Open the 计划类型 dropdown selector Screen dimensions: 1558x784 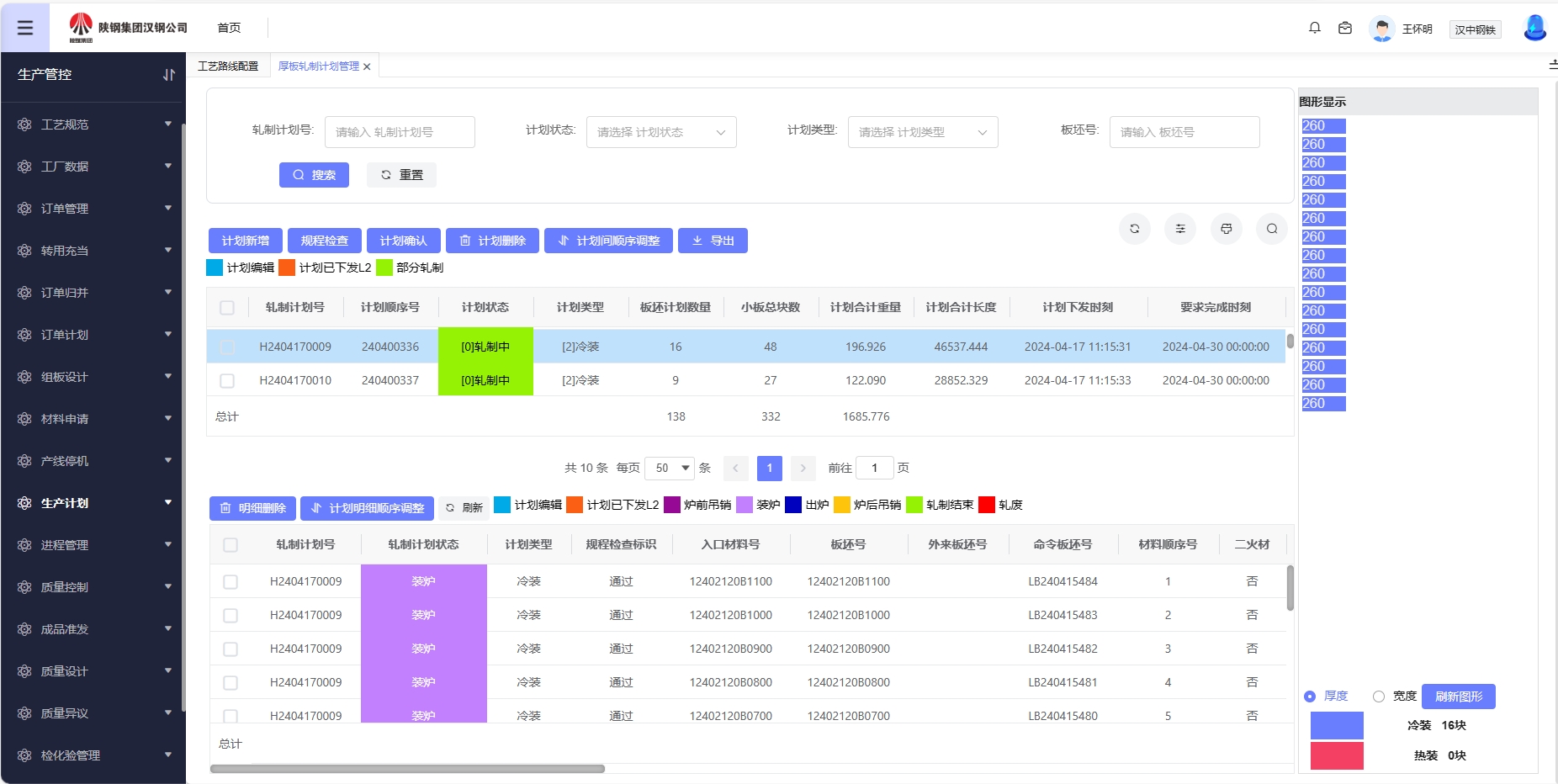[922, 131]
